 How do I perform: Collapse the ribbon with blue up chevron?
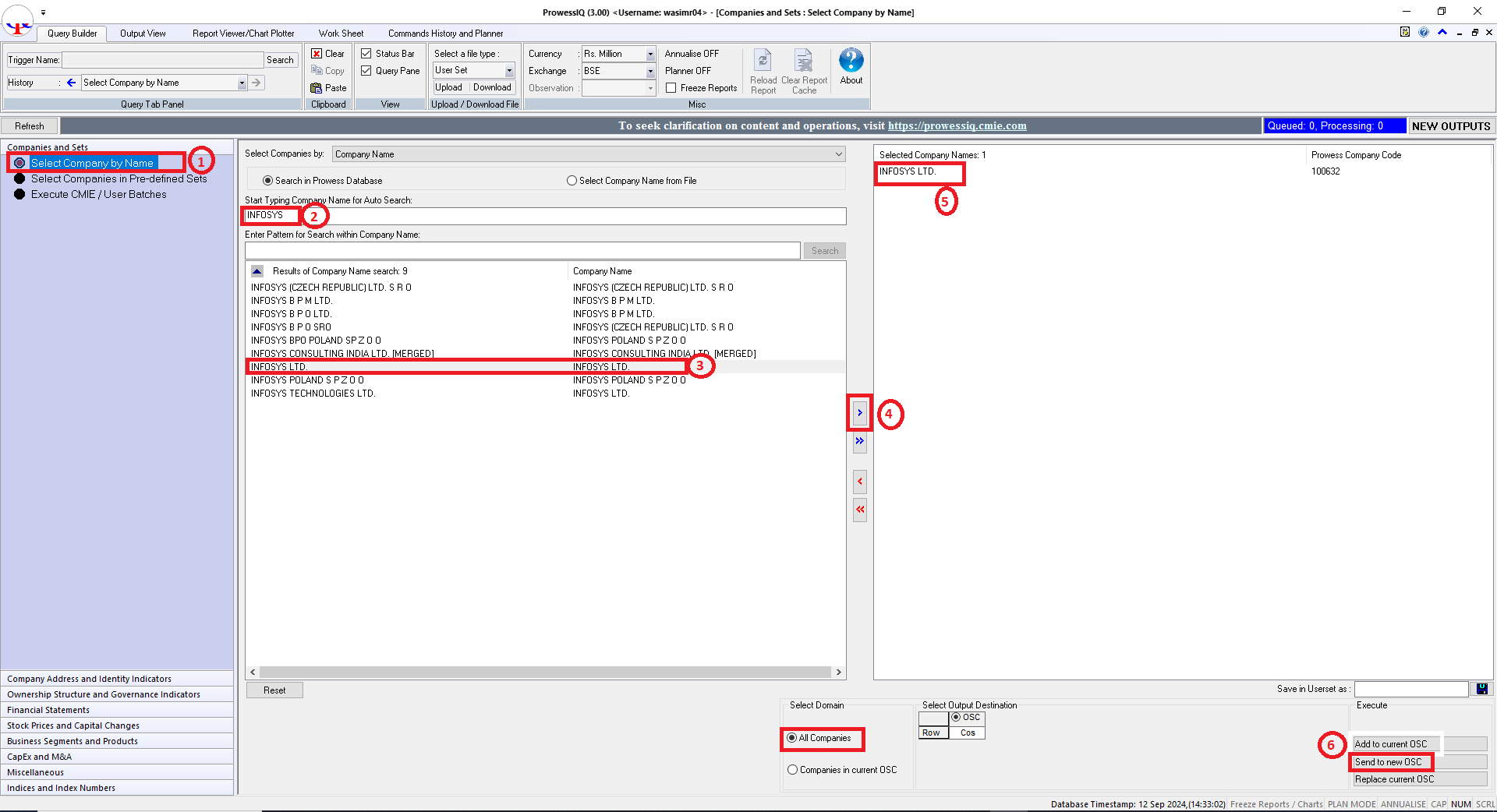(x=1442, y=32)
